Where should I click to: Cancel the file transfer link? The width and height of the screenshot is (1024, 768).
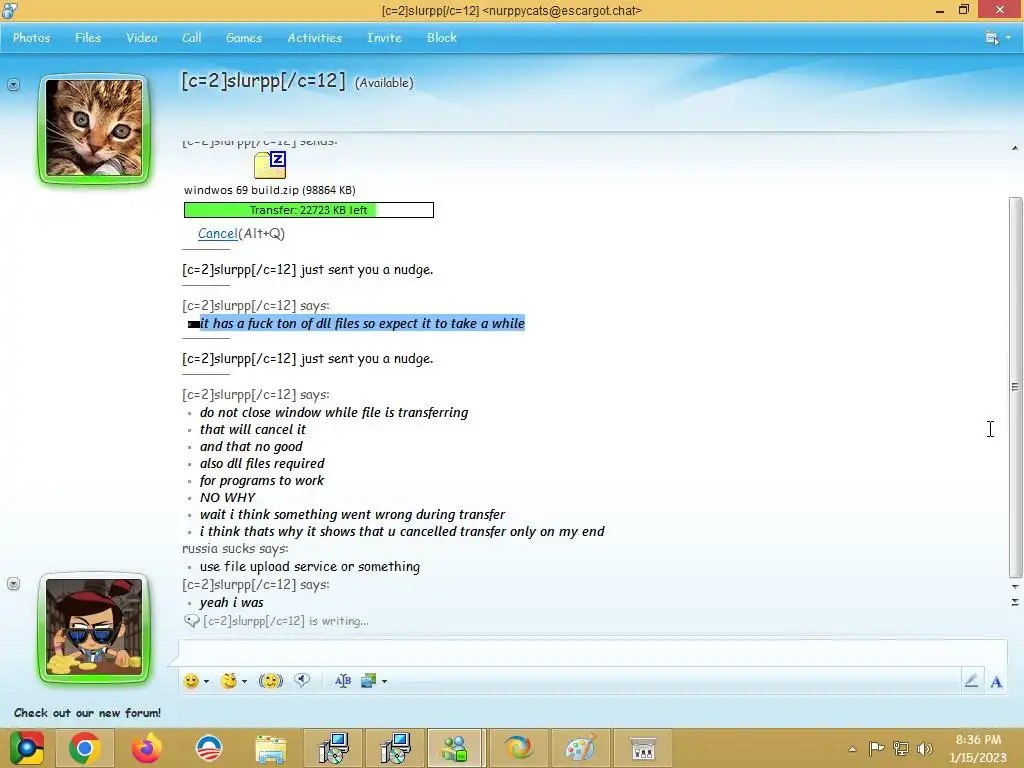point(217,233)
